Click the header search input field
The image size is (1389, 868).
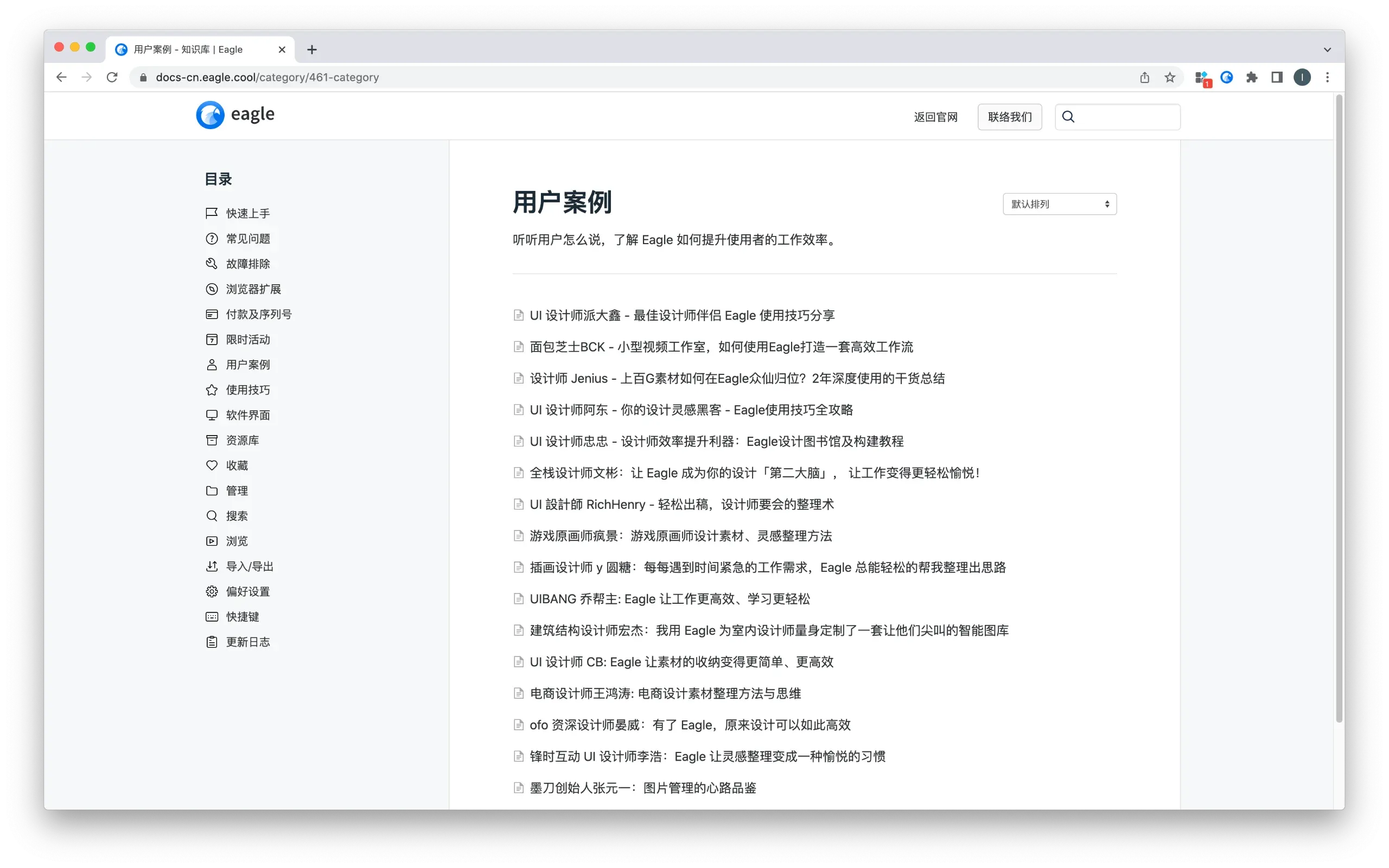(1118, 117)
